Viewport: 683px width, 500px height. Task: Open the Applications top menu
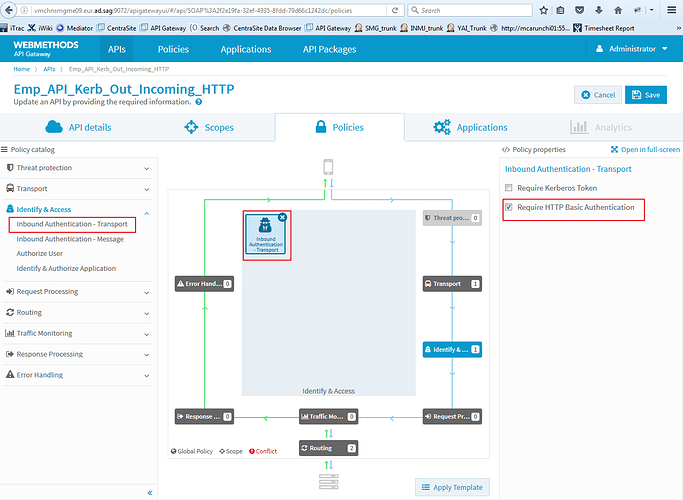click(x=246, y=49)
